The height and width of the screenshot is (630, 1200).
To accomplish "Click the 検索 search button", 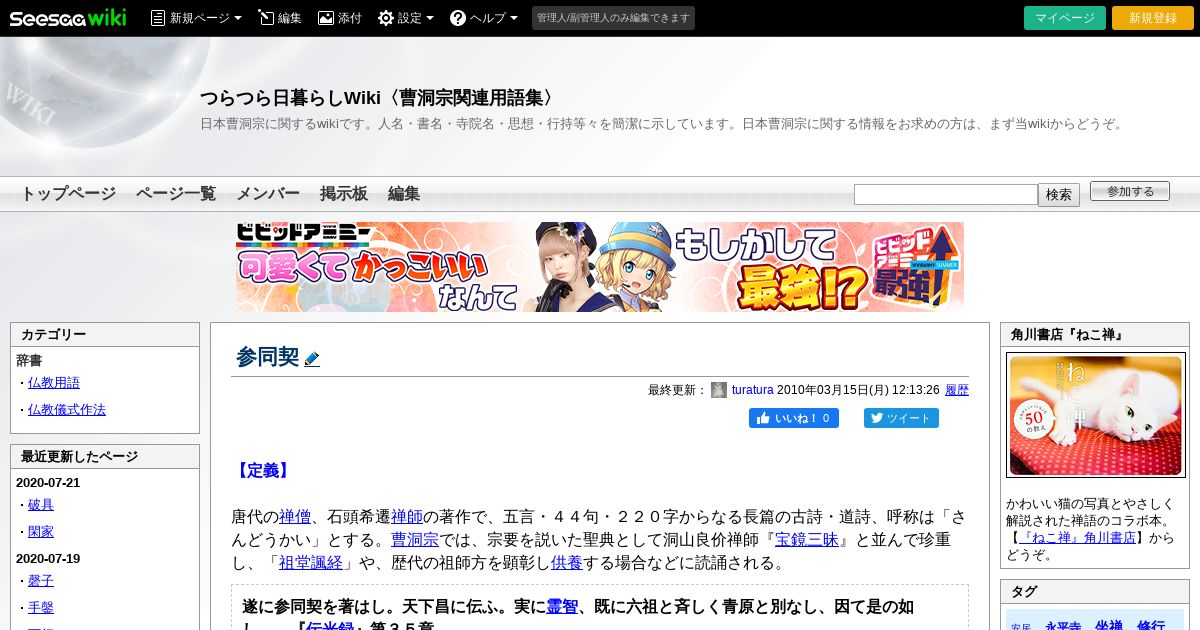I will 1059,195.
